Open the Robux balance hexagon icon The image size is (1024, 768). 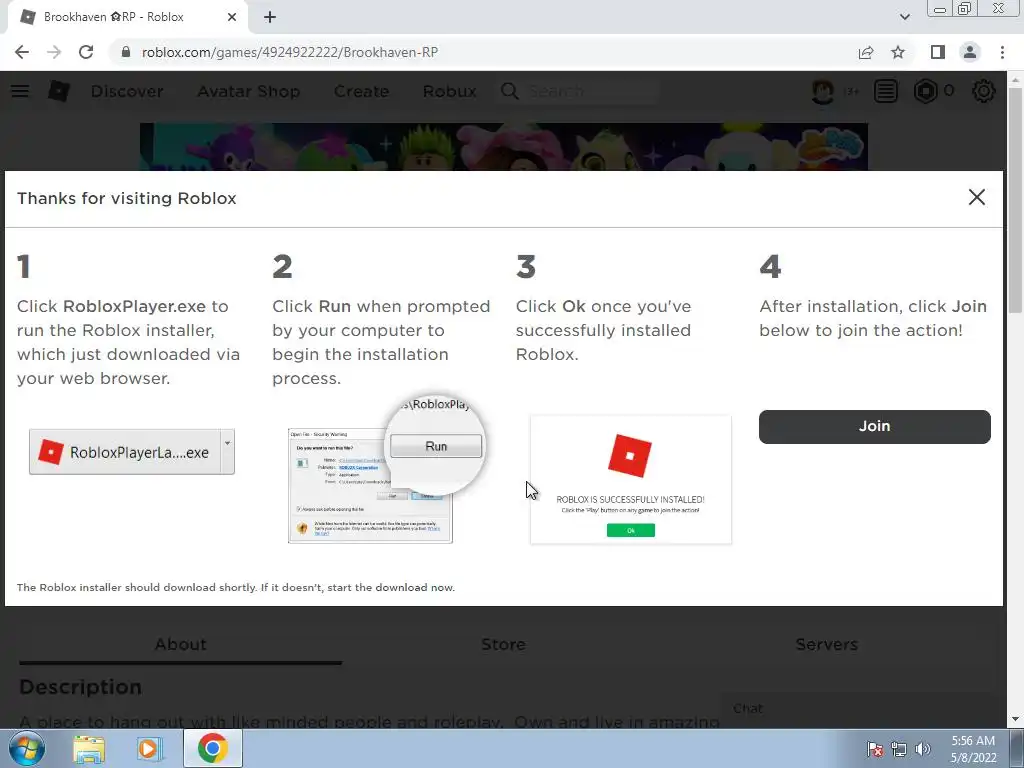[925, 91]
